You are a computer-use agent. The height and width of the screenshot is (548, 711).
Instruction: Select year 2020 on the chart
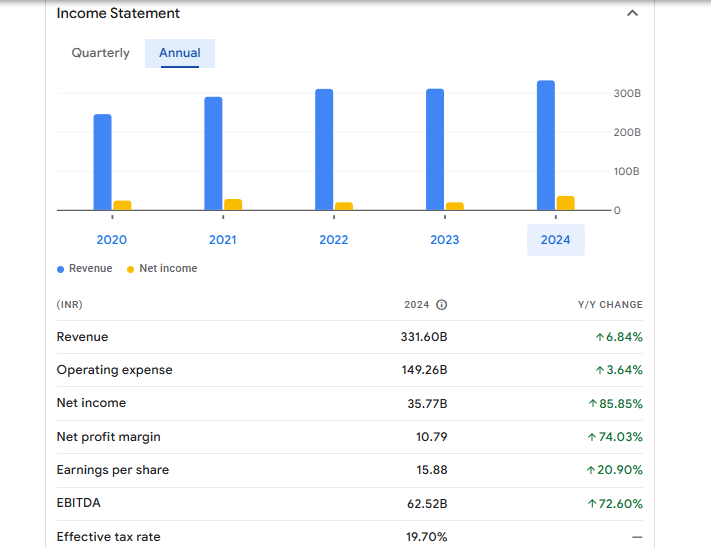(111, 240)
